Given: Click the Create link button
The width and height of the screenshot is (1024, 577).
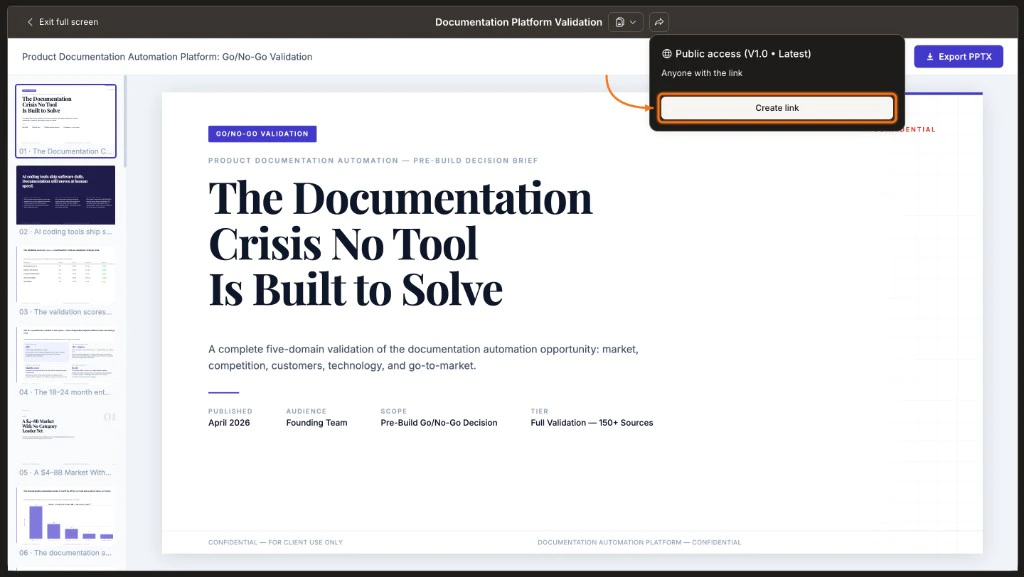Looking at the screenshot, I should (776, 107).
